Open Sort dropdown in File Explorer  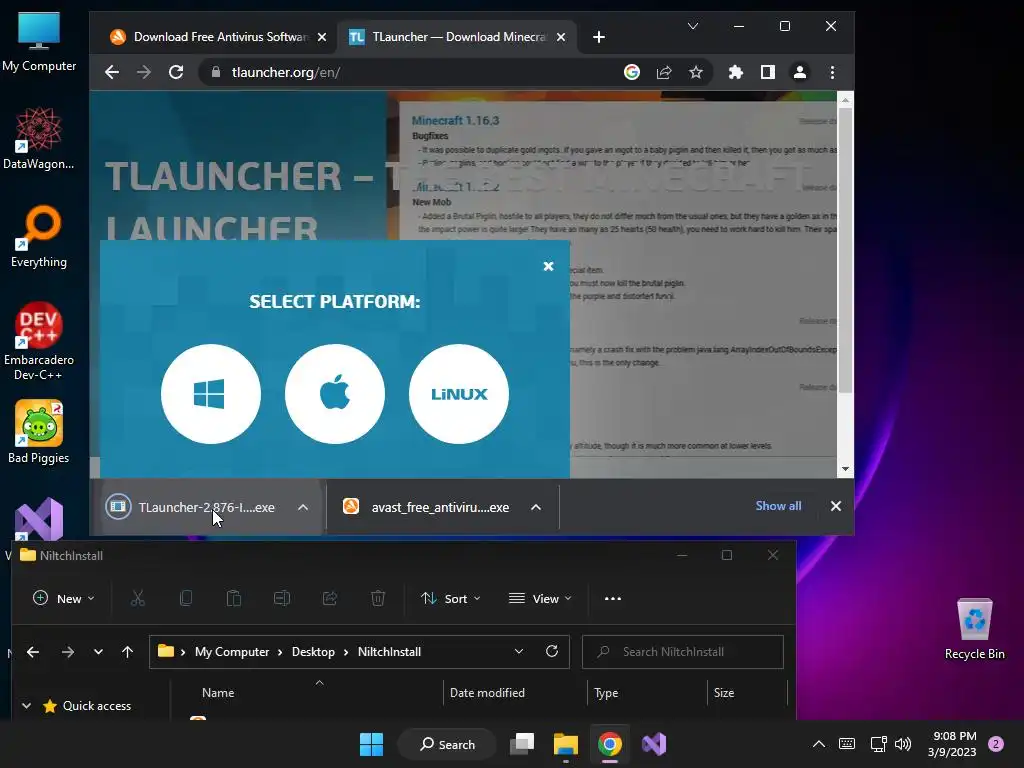[451, 598]
